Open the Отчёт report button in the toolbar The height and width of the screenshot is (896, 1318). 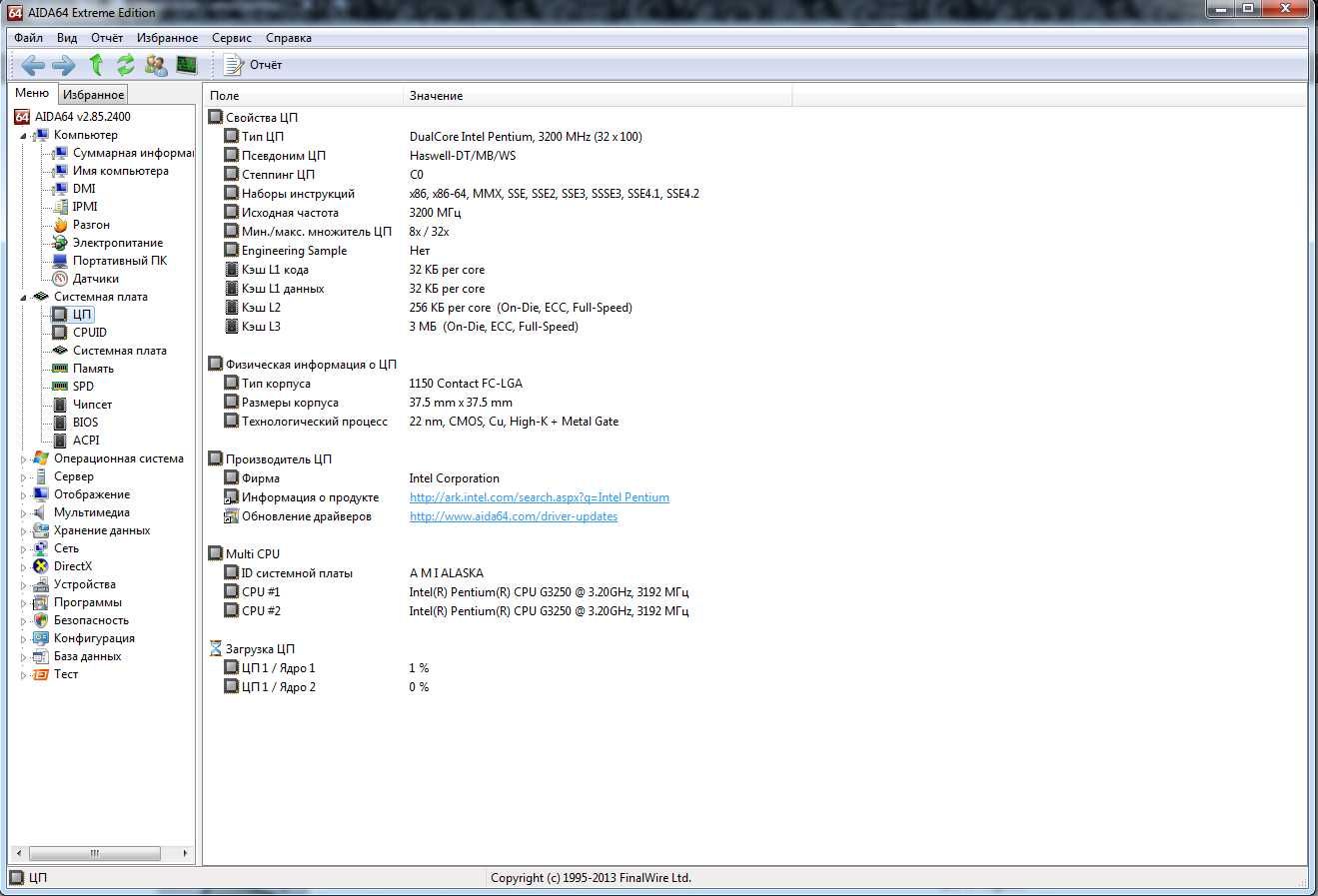tap(253, 65)
